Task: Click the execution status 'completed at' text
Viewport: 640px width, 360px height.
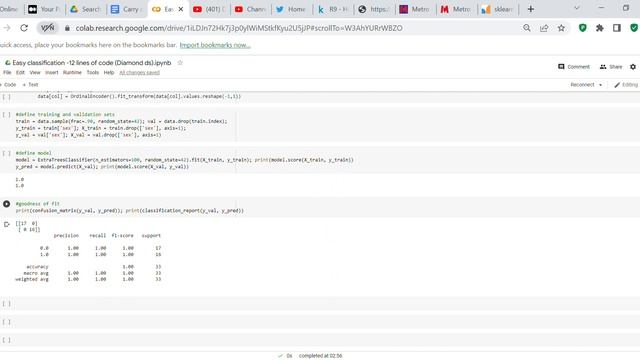Action: (x=320, y=356)
